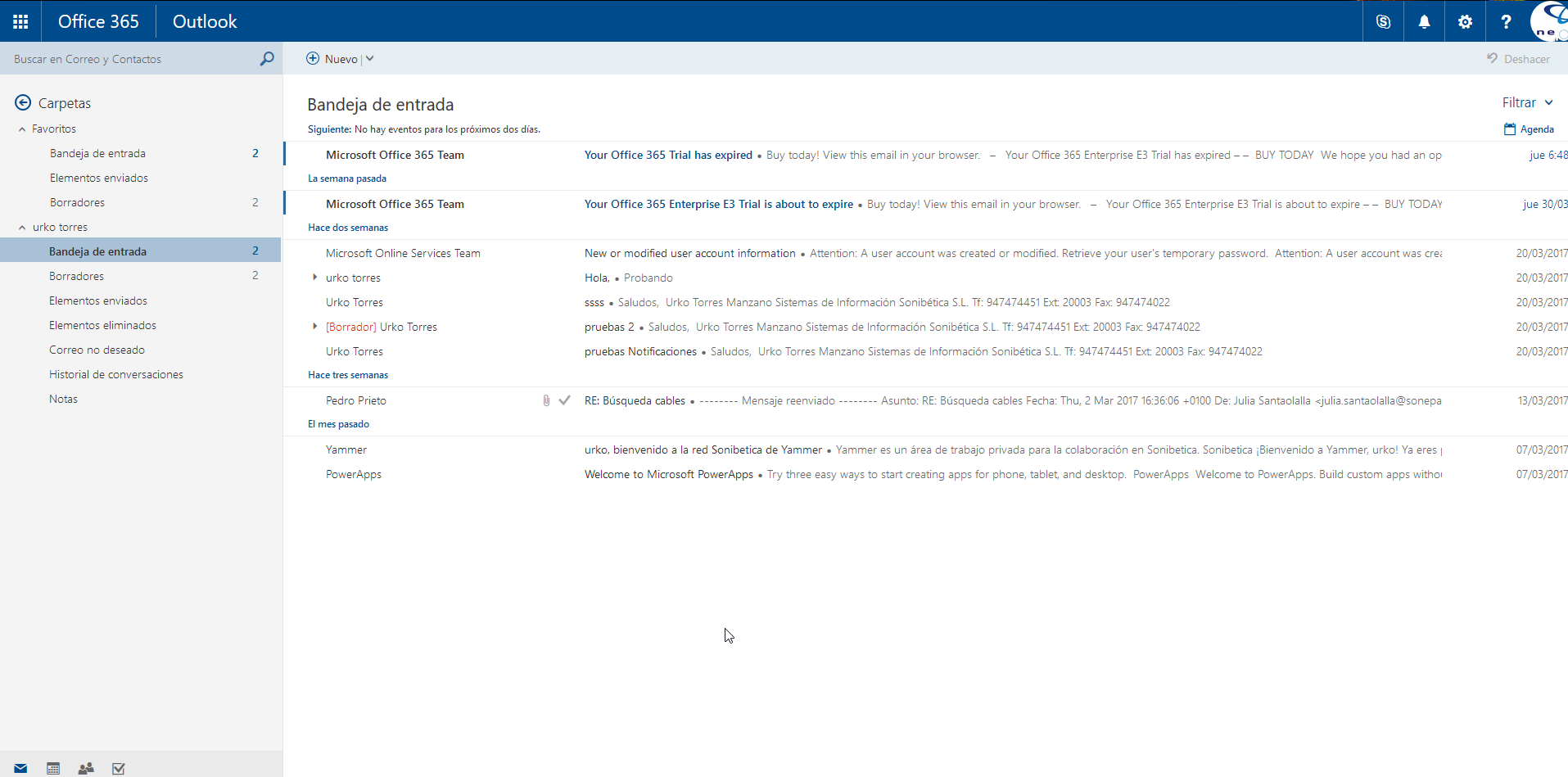1568x777 pixels.
Task: Open the notifications bell
Action: pos(1424,21)
